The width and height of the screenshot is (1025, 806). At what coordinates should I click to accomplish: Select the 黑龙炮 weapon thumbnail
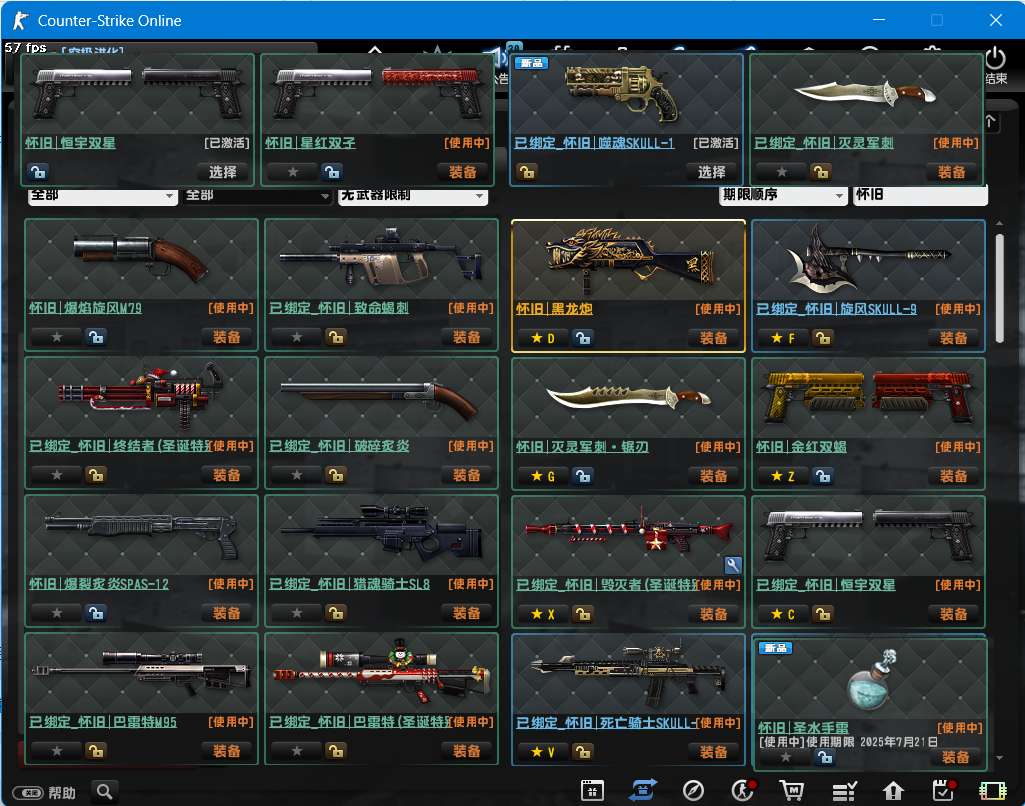pos(628,260)
